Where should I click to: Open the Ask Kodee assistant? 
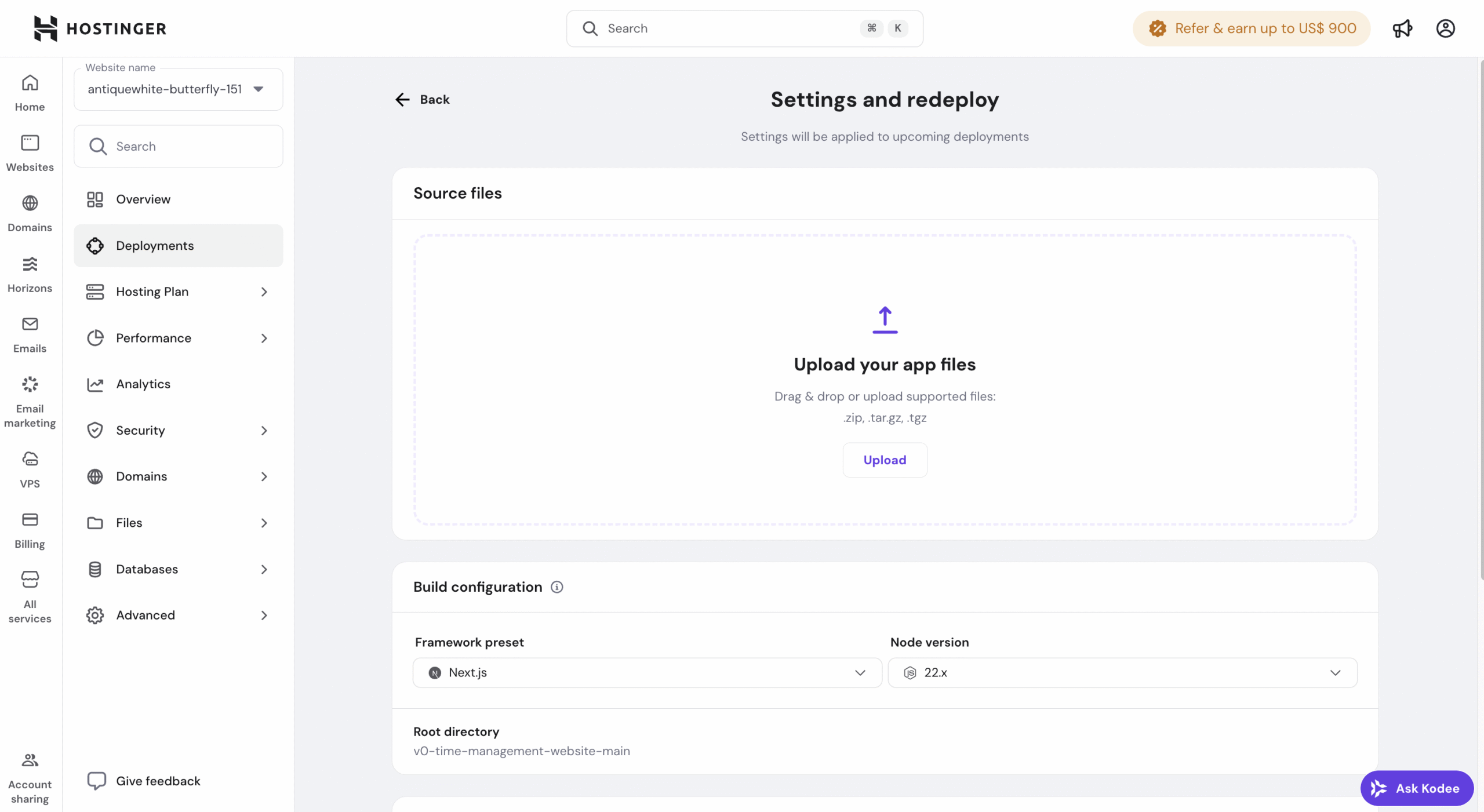pyautogui.click(x=1416, y=788)
